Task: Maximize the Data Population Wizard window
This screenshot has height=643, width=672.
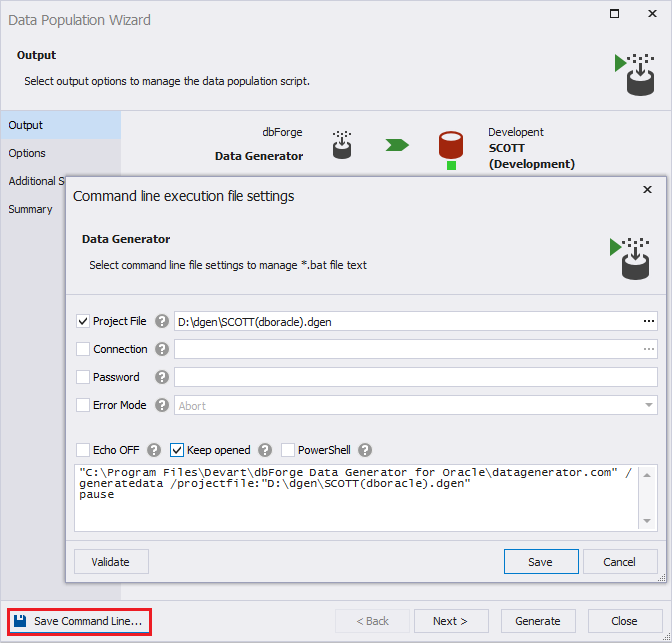Action: tap(614, 14)
